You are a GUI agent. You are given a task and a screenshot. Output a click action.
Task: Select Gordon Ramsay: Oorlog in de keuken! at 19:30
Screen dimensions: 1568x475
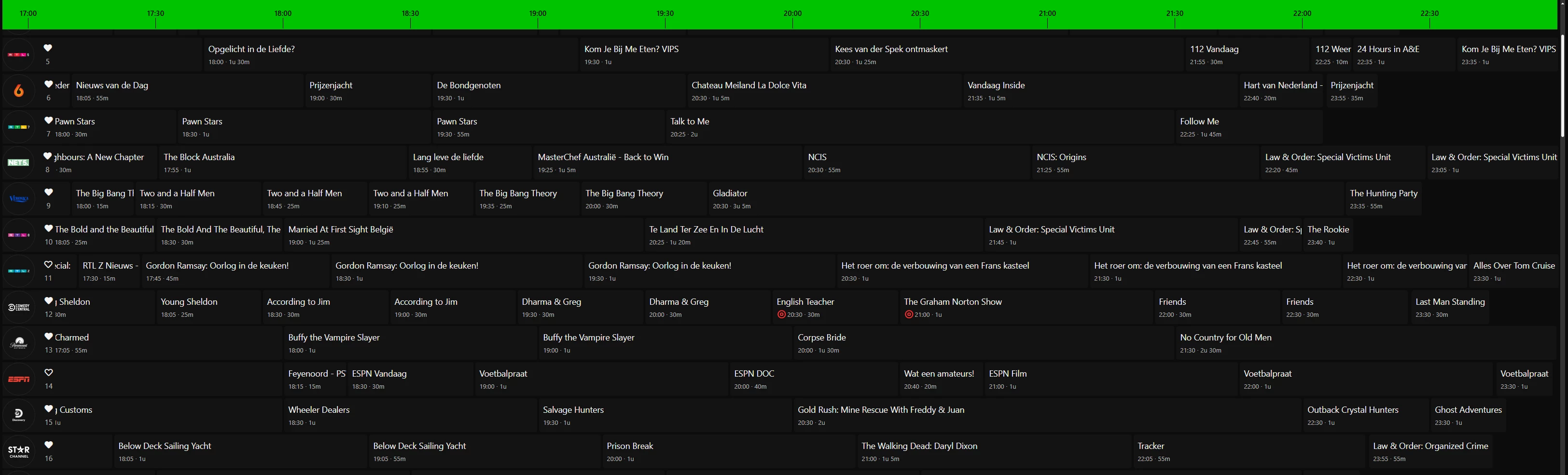click(x=710, y=271)
